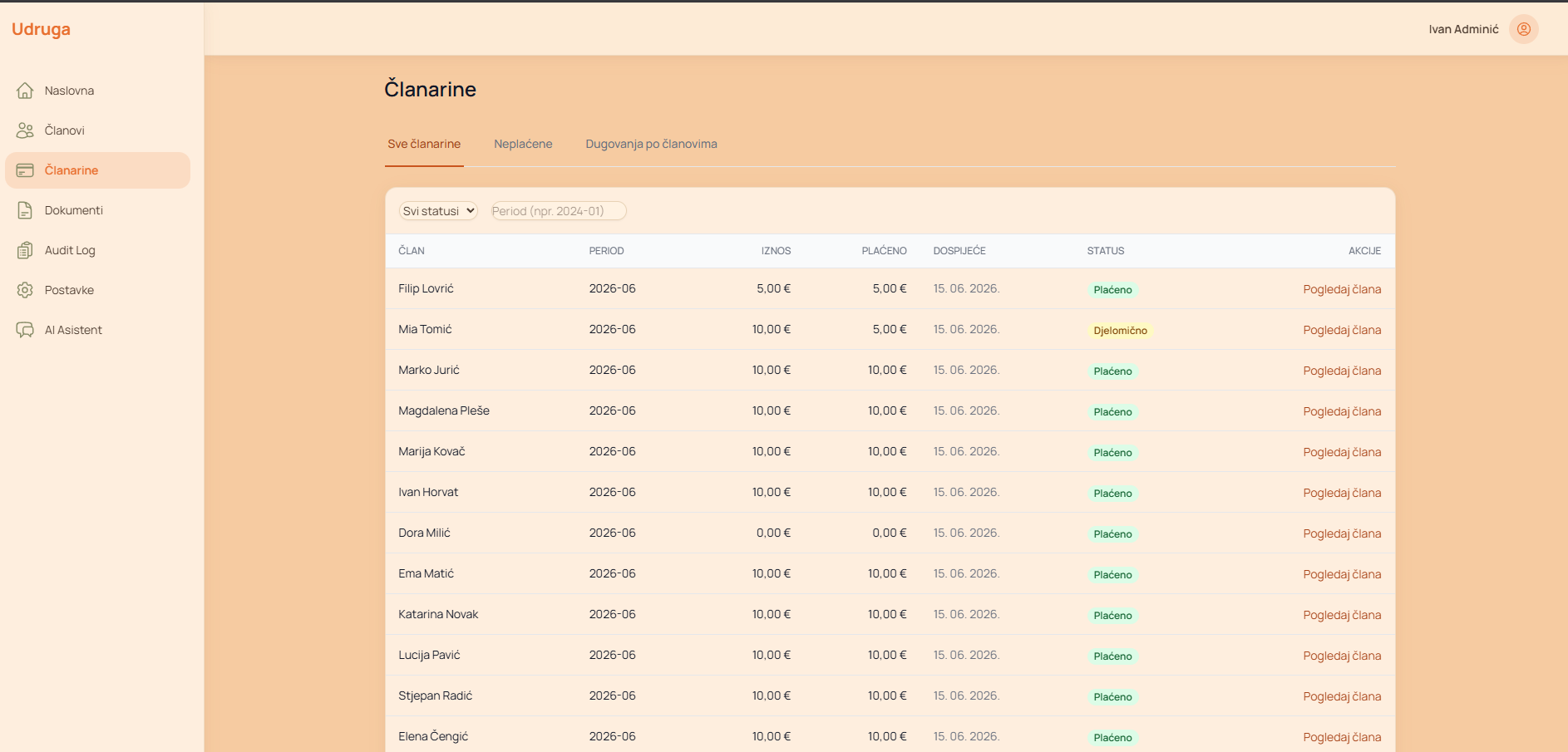Click the Dokumenti file icon
This screenshot has width=1568, height=752.
point(25,210)
